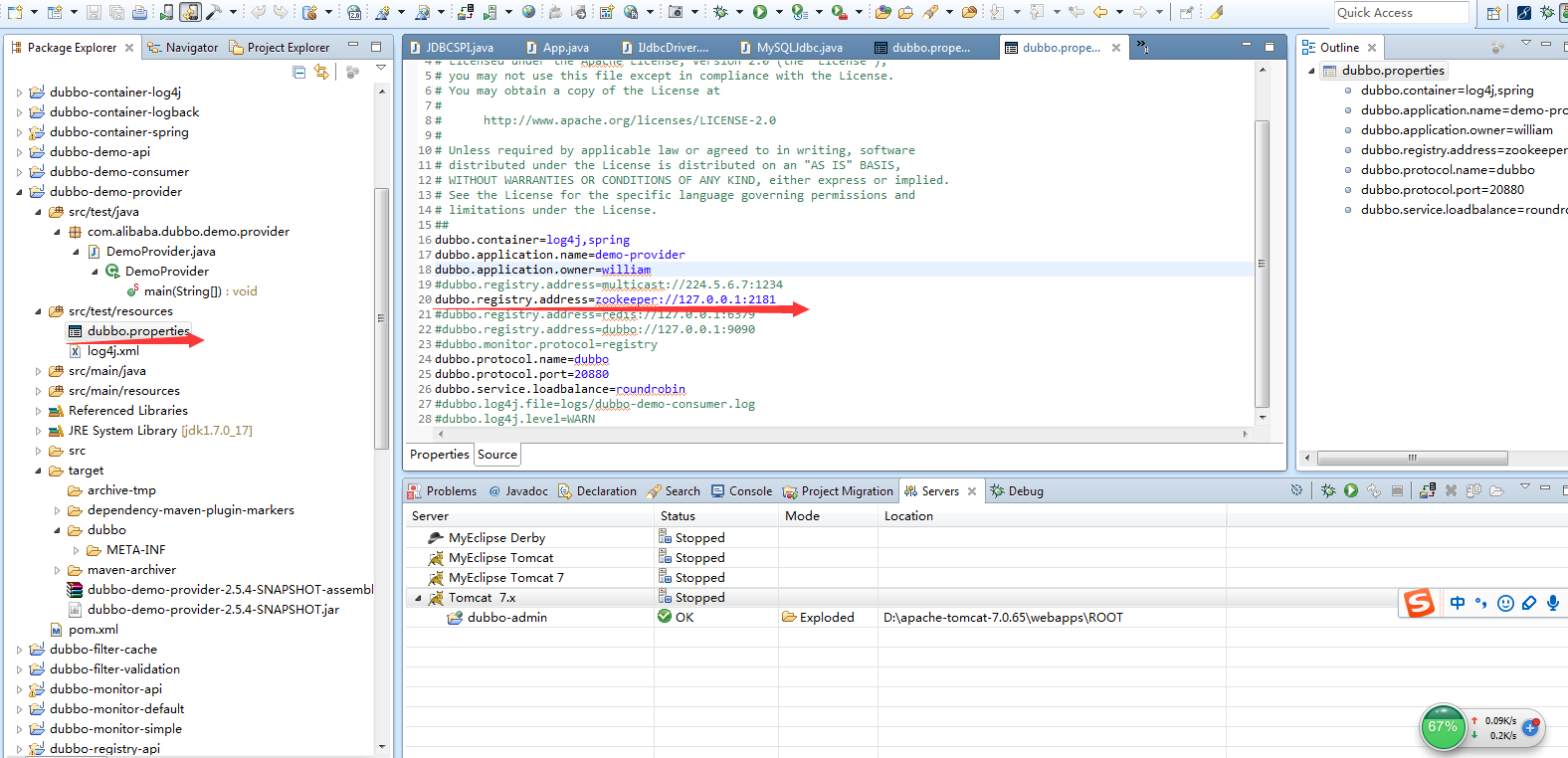Click the Status column header in Servers
The image size is (1568, 758).
716,516
